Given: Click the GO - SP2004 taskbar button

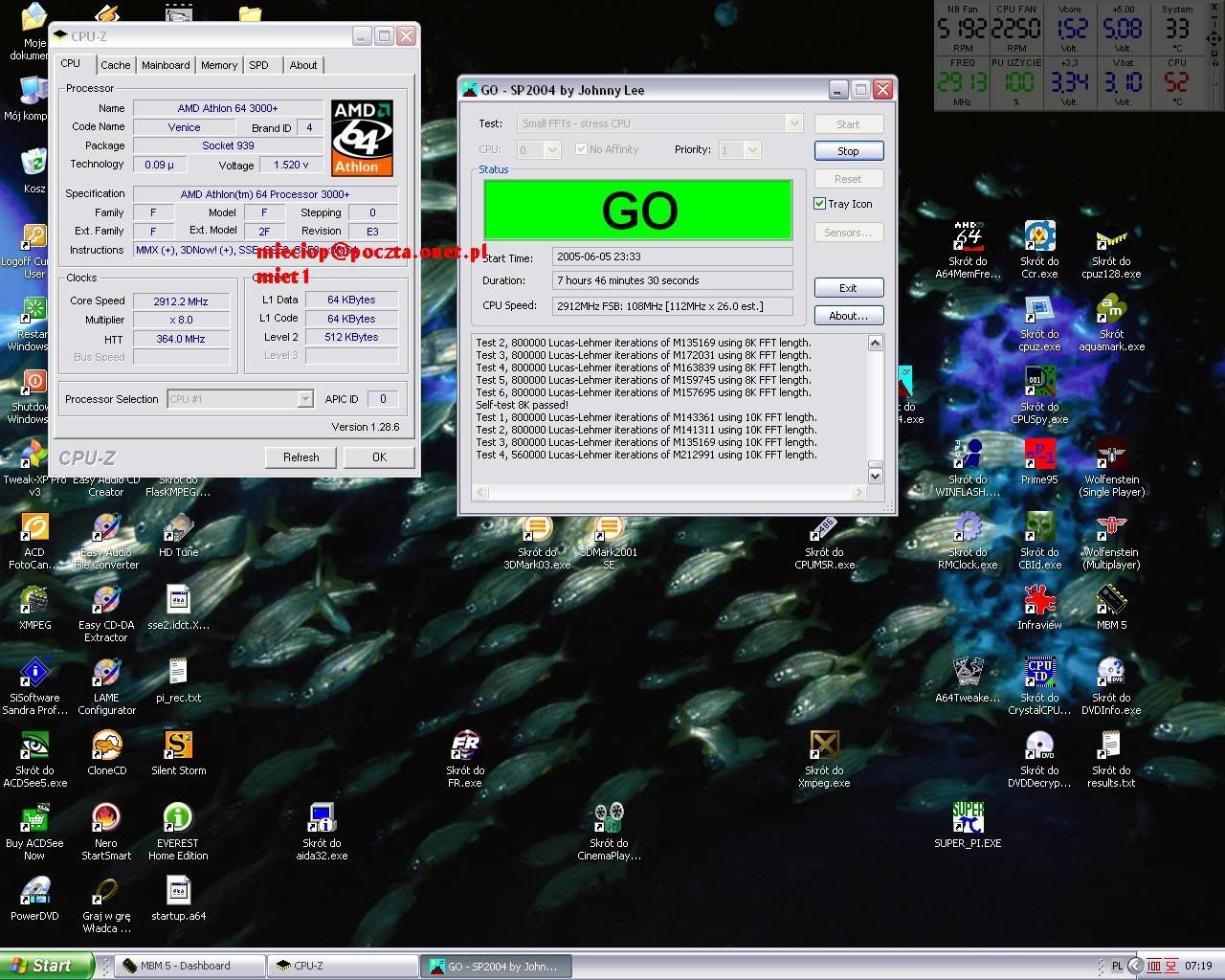Looking at the screenshot, I should (x=495, y=966).
